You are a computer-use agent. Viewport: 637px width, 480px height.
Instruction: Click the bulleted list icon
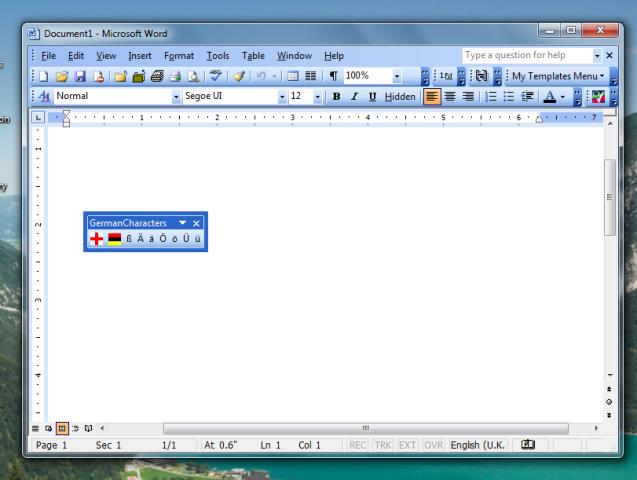[509, 96]
